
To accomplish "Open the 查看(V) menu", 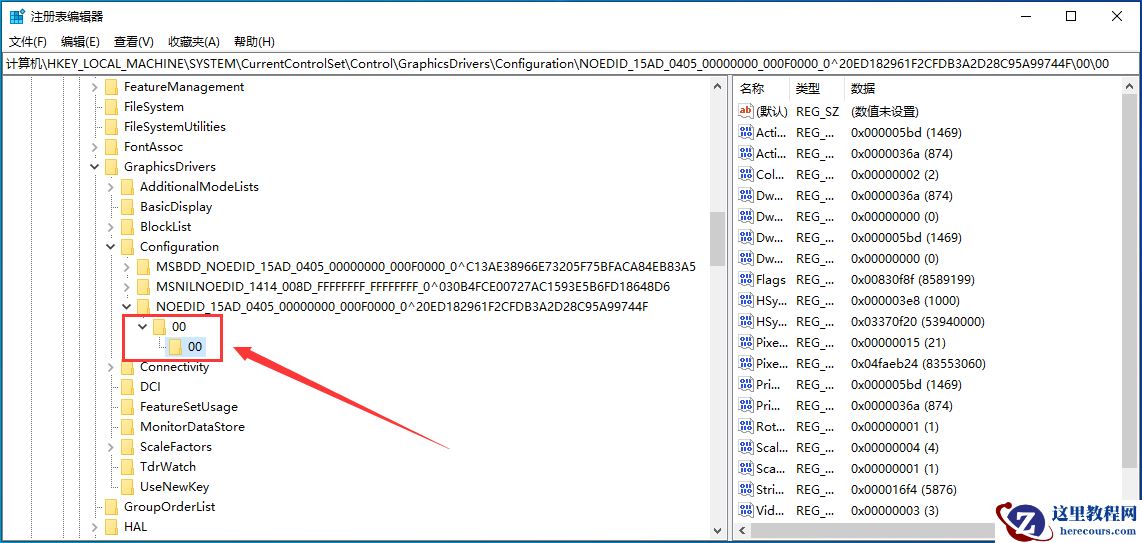I will [133, 41].
